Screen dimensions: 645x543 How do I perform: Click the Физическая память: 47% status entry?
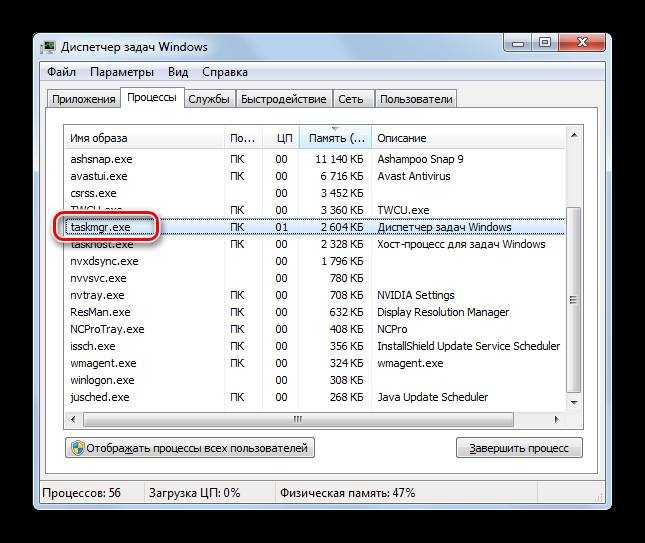pyautogui.click(x=348, y=493)
